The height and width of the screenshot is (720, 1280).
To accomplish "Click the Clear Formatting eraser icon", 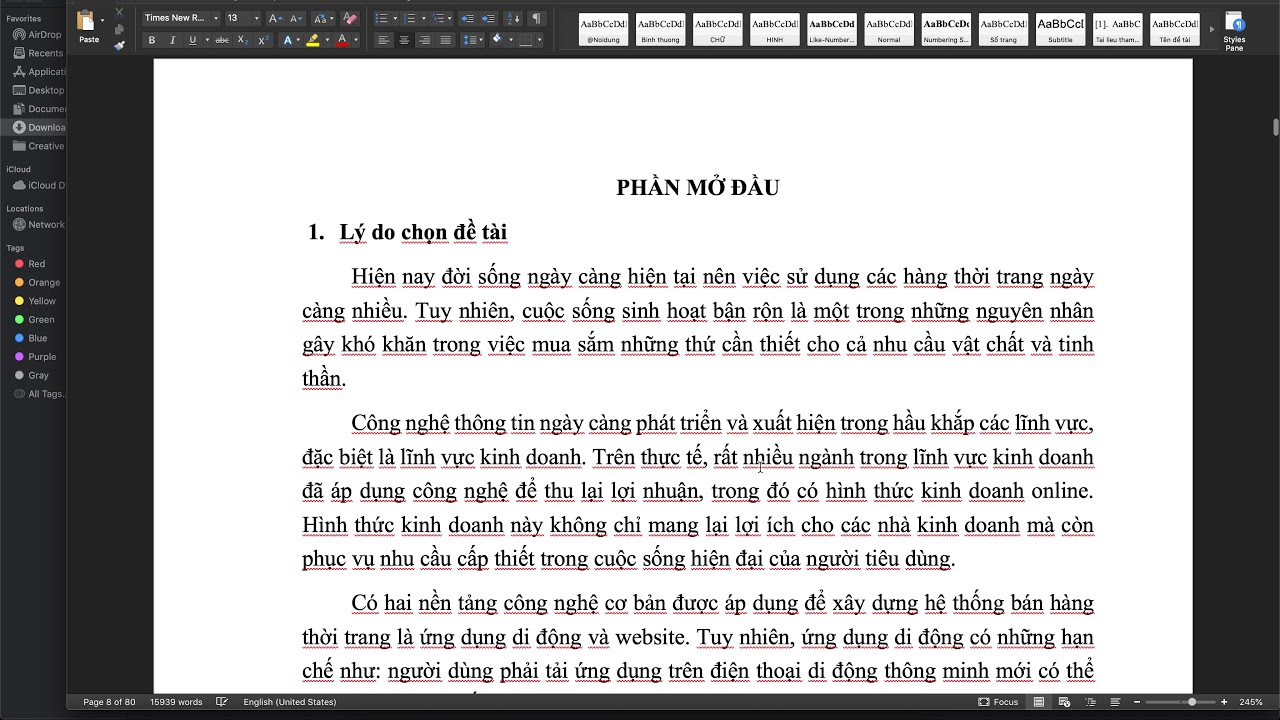I will (349, 18).
